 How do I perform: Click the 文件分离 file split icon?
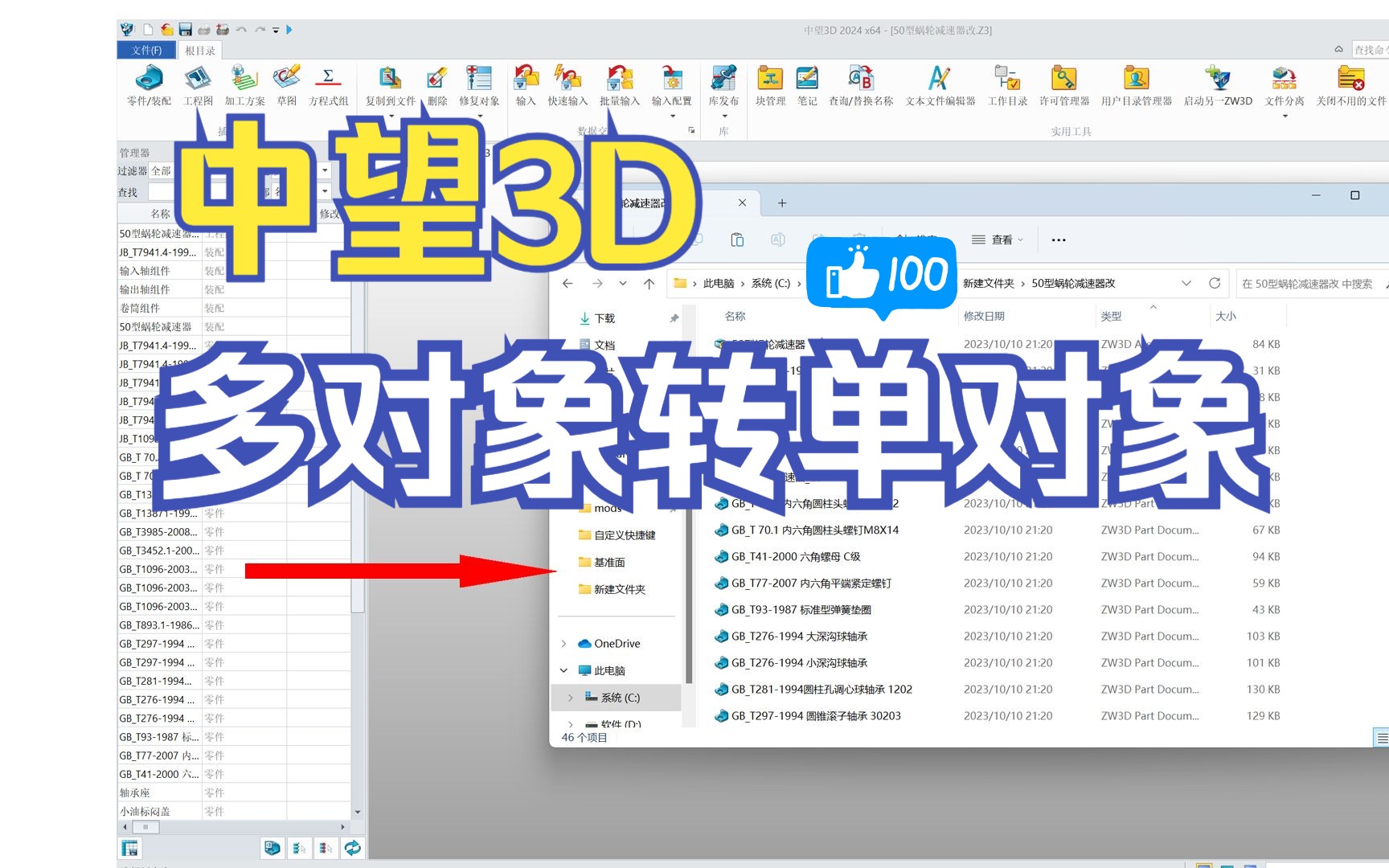click(x=1285, y=85)
